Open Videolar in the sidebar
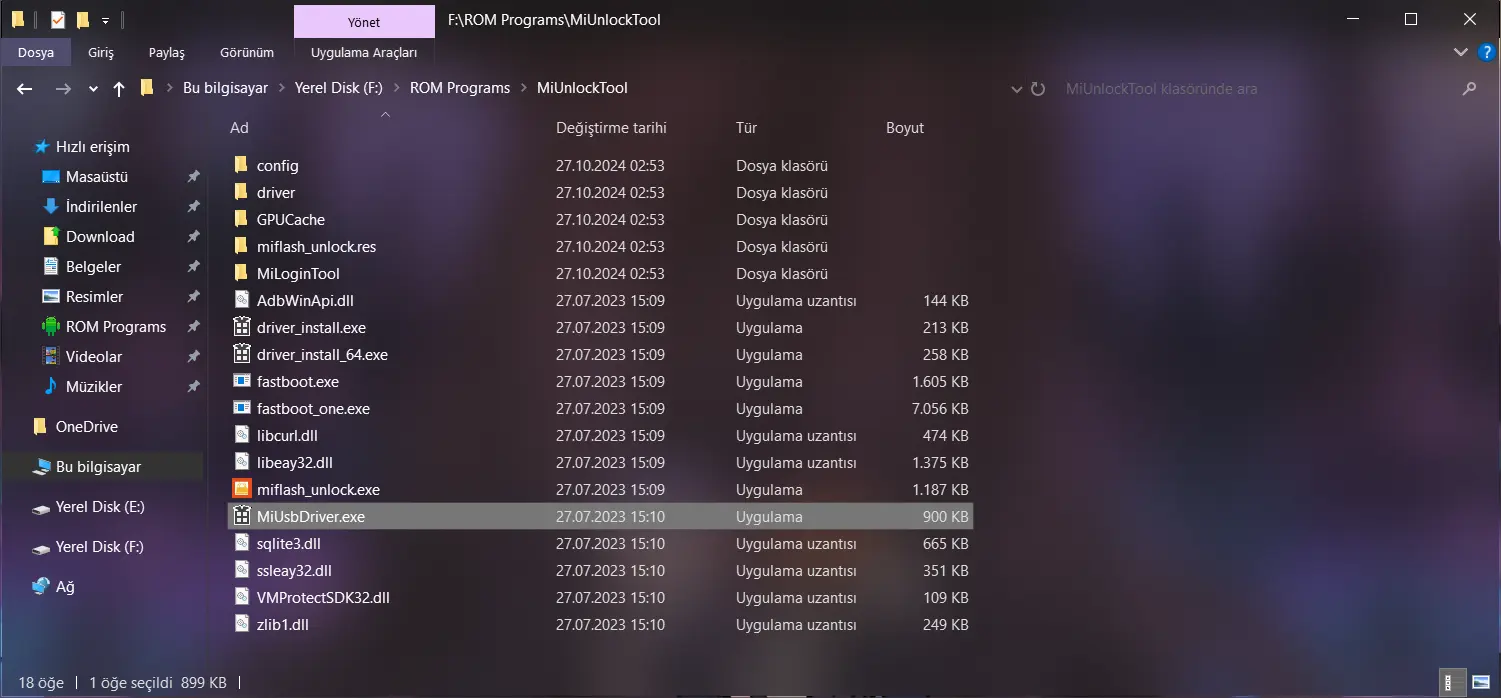The height and width of the screenshot is (698, 1501). click(93, 356)
